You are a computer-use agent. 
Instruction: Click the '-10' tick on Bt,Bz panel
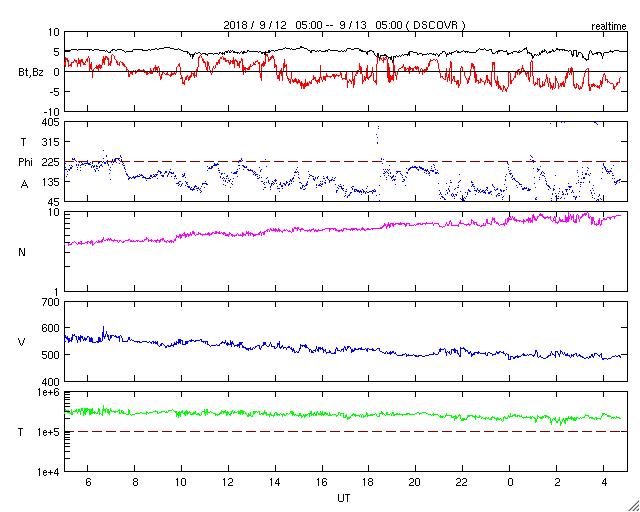52,111
